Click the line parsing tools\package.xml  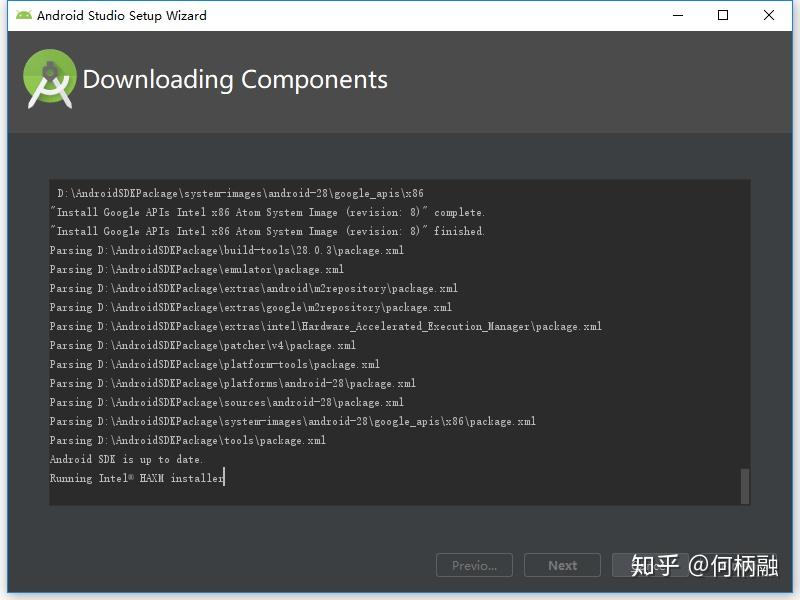tap(187, 440)
